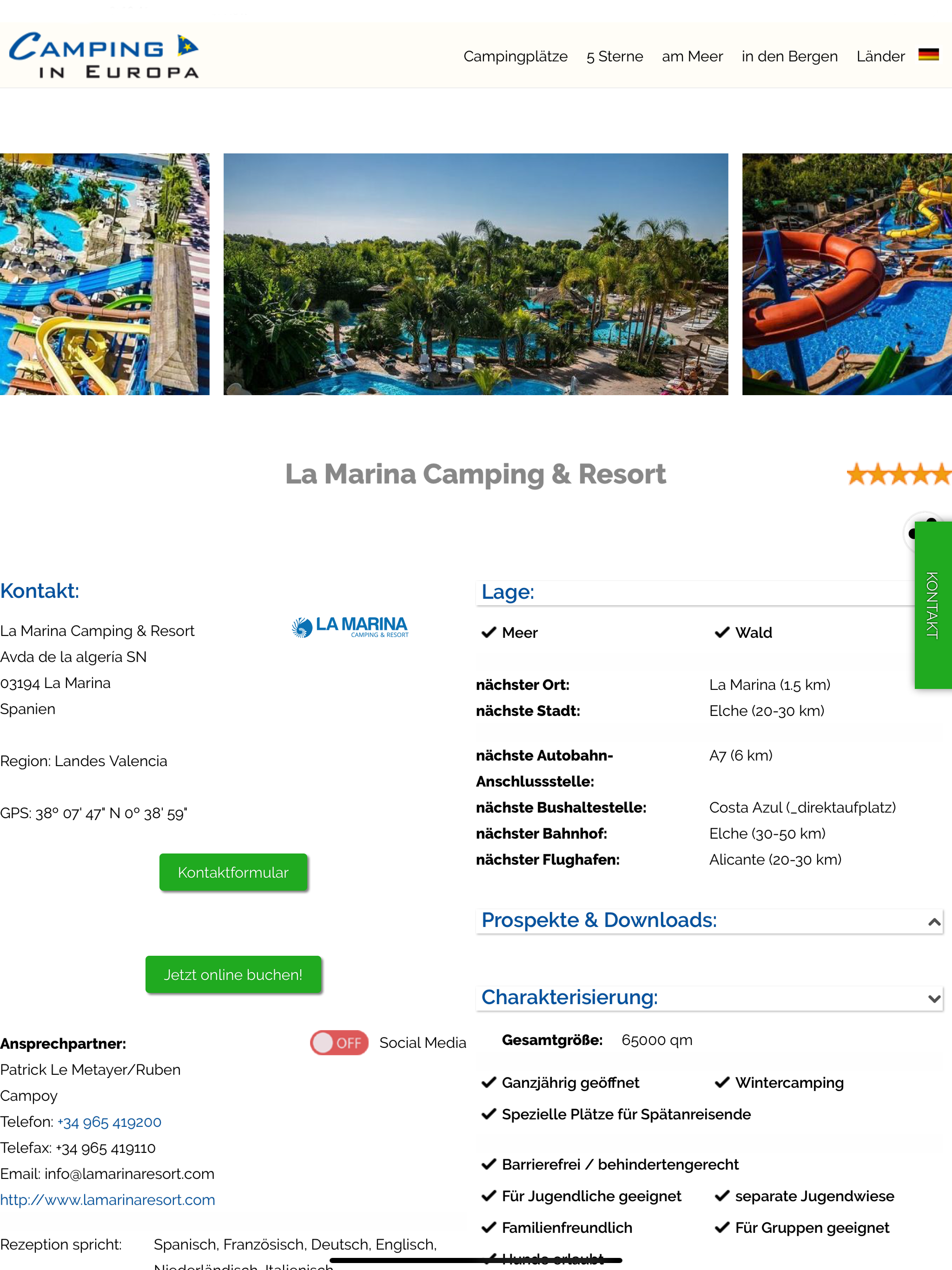This screenshot has height=1270, width=952.
Task: Open the orange water slide photo
Action: [x=846, y=274]
